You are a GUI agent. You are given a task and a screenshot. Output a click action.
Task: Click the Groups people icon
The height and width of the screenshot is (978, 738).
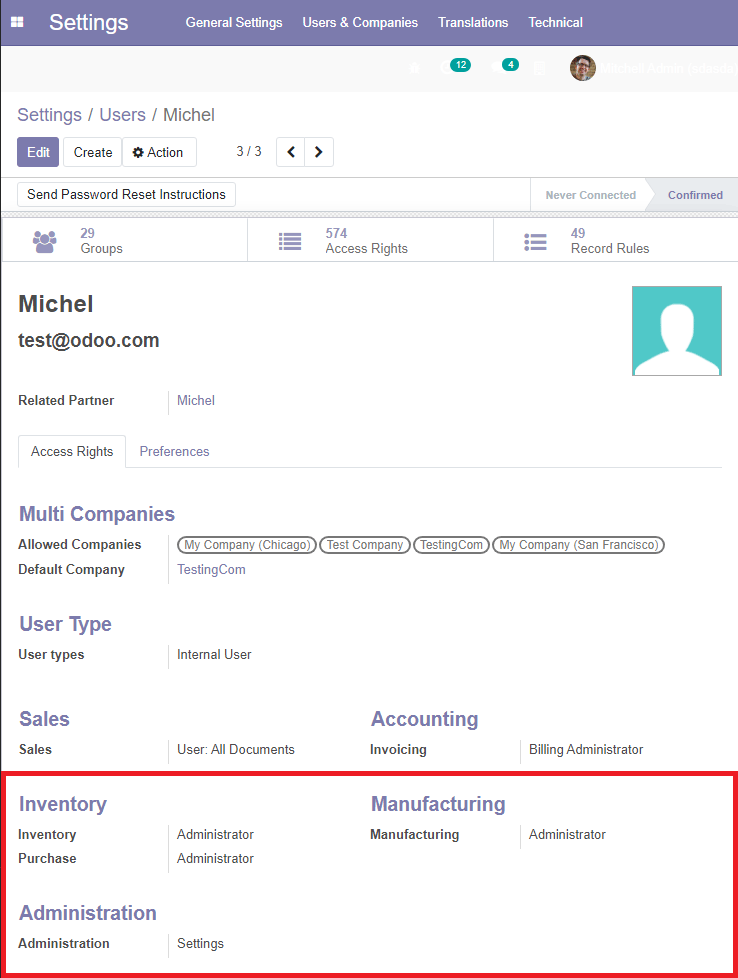point(44,241)
